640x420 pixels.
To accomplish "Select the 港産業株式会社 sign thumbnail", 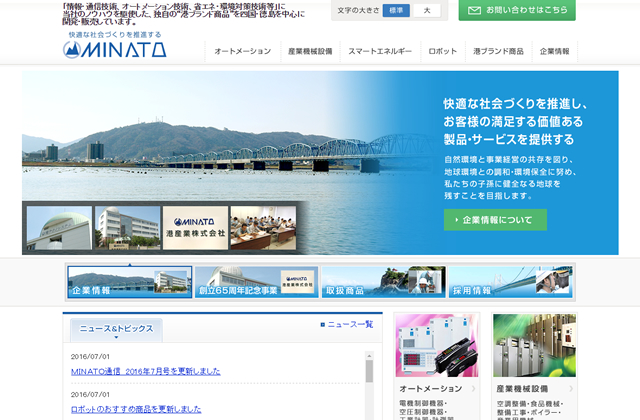I will click(x=196, y=228).
